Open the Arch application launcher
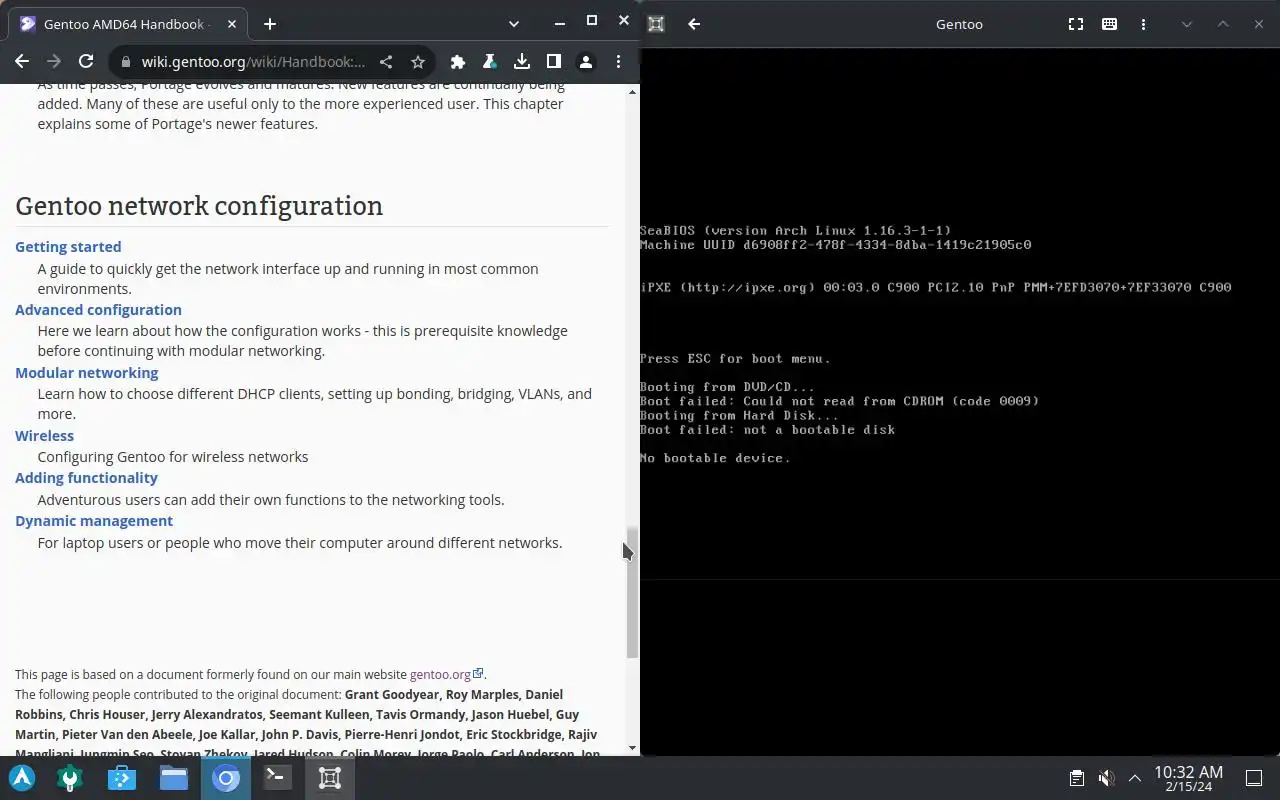The image size is (1280, 800). tap(22, 778)
